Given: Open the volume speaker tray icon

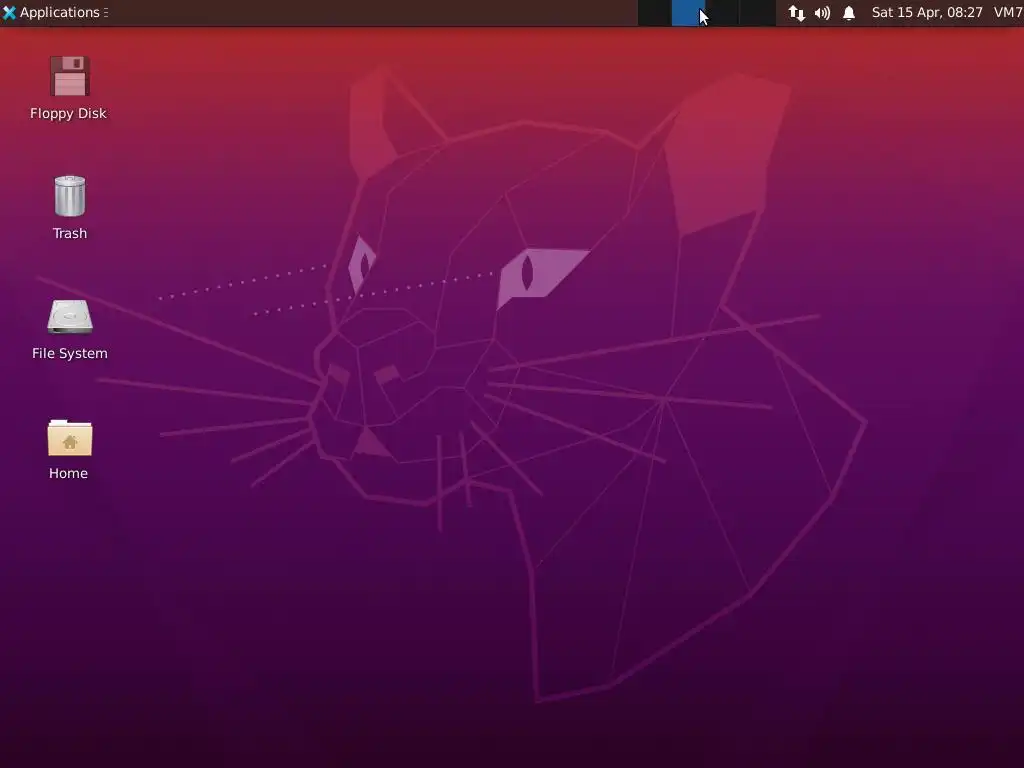Looking at the screenshot, I should pyautogui.click(x=822, y=13).
